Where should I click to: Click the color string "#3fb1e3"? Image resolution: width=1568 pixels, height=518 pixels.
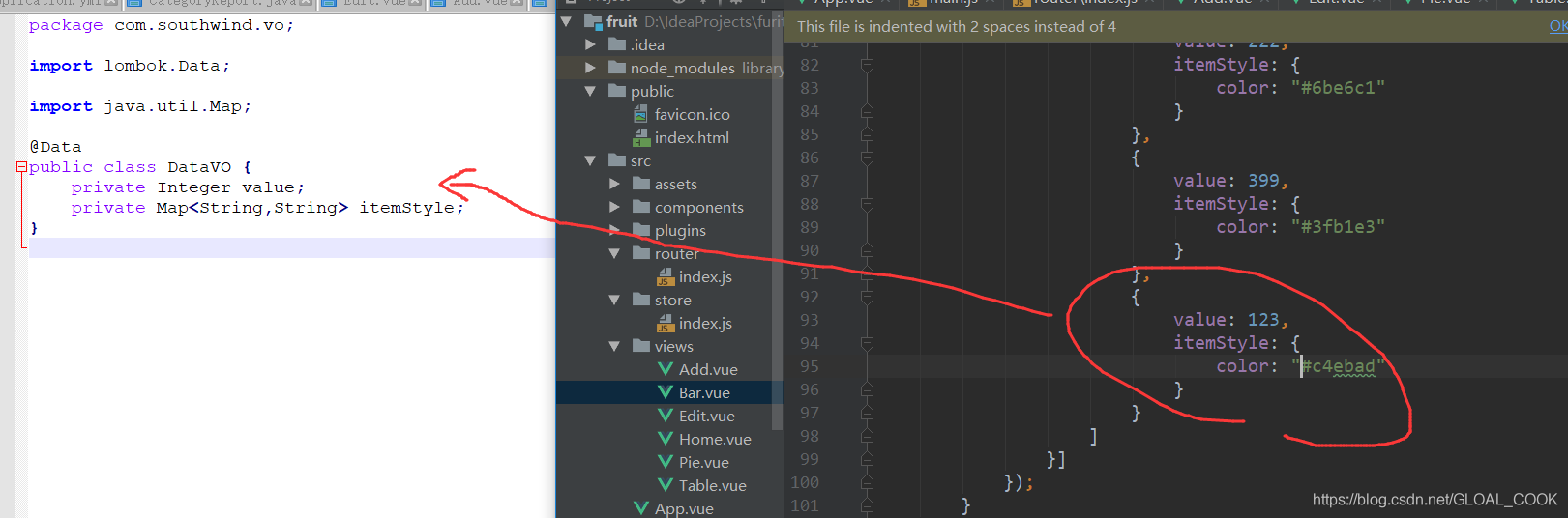pyautogui.click(x=1338, y=226)
